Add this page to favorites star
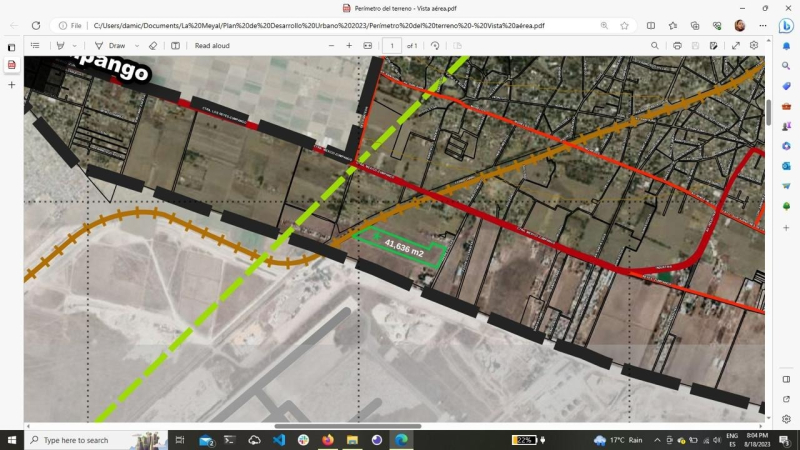 (x=624, y=26)
